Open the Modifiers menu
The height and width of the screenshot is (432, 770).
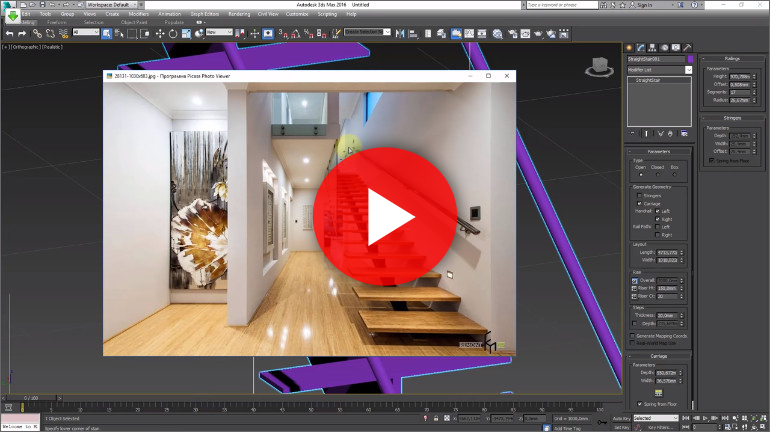[138, 14]
